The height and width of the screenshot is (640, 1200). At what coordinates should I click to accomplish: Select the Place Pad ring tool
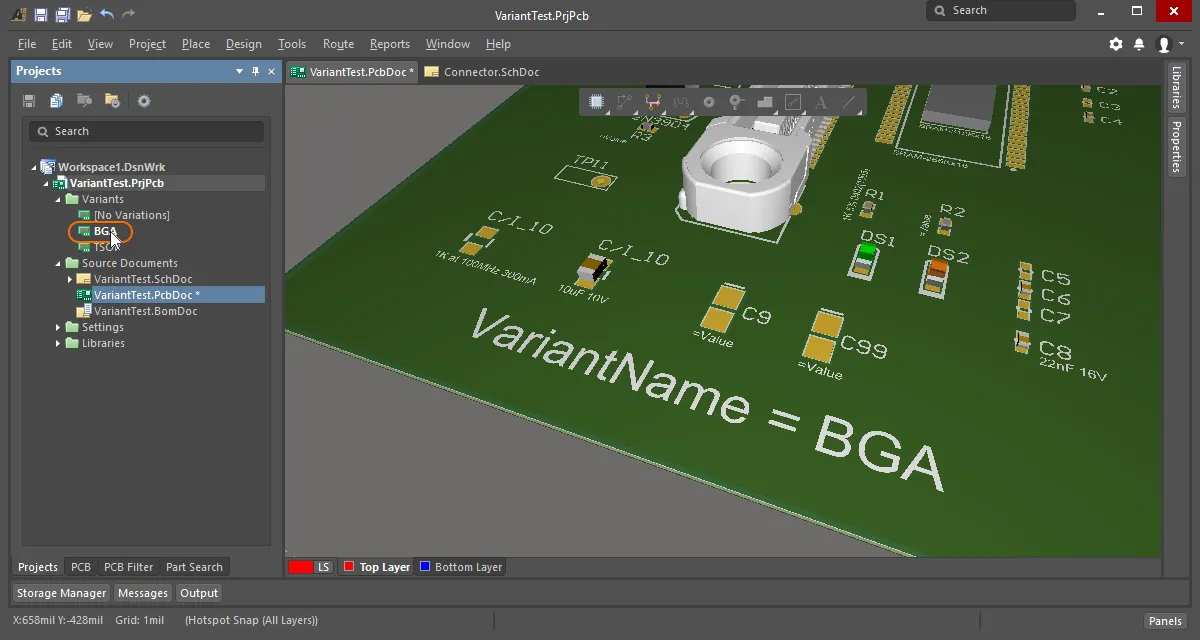click(709, 102)
